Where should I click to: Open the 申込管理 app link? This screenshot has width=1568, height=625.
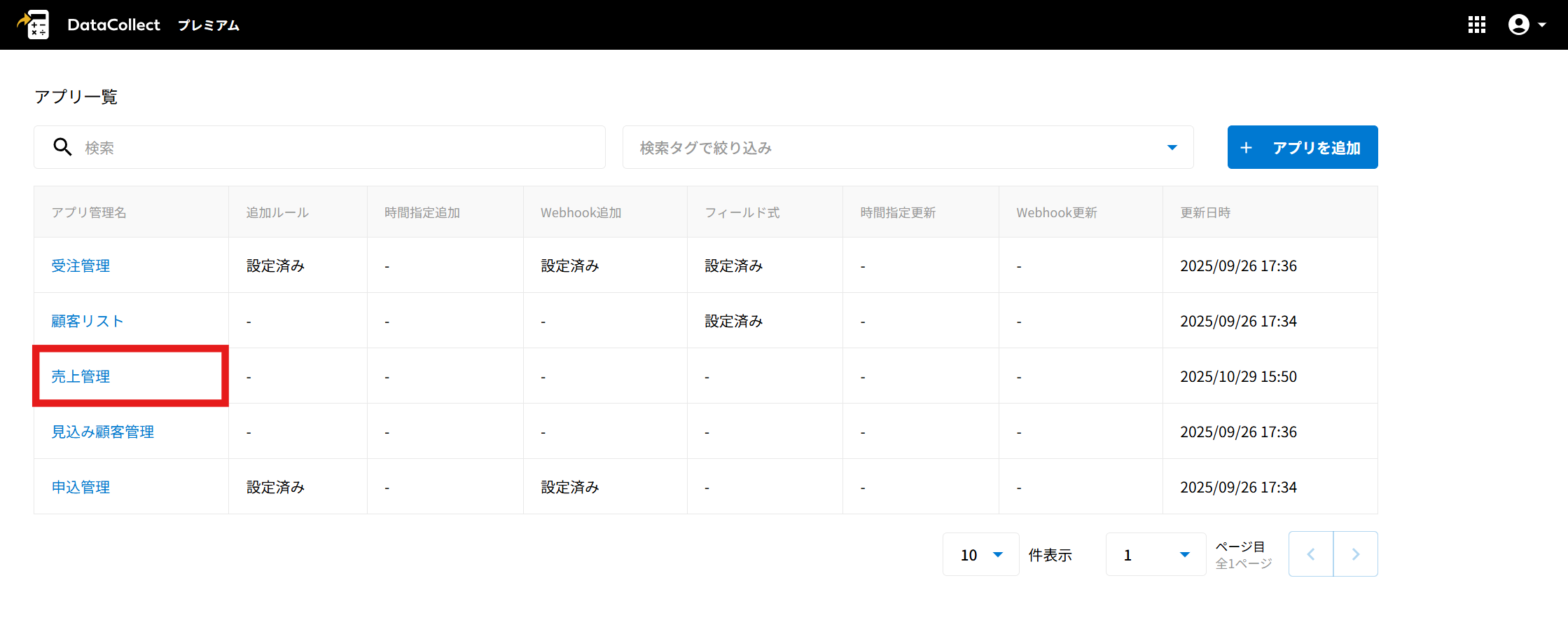(x=81, y=487)
